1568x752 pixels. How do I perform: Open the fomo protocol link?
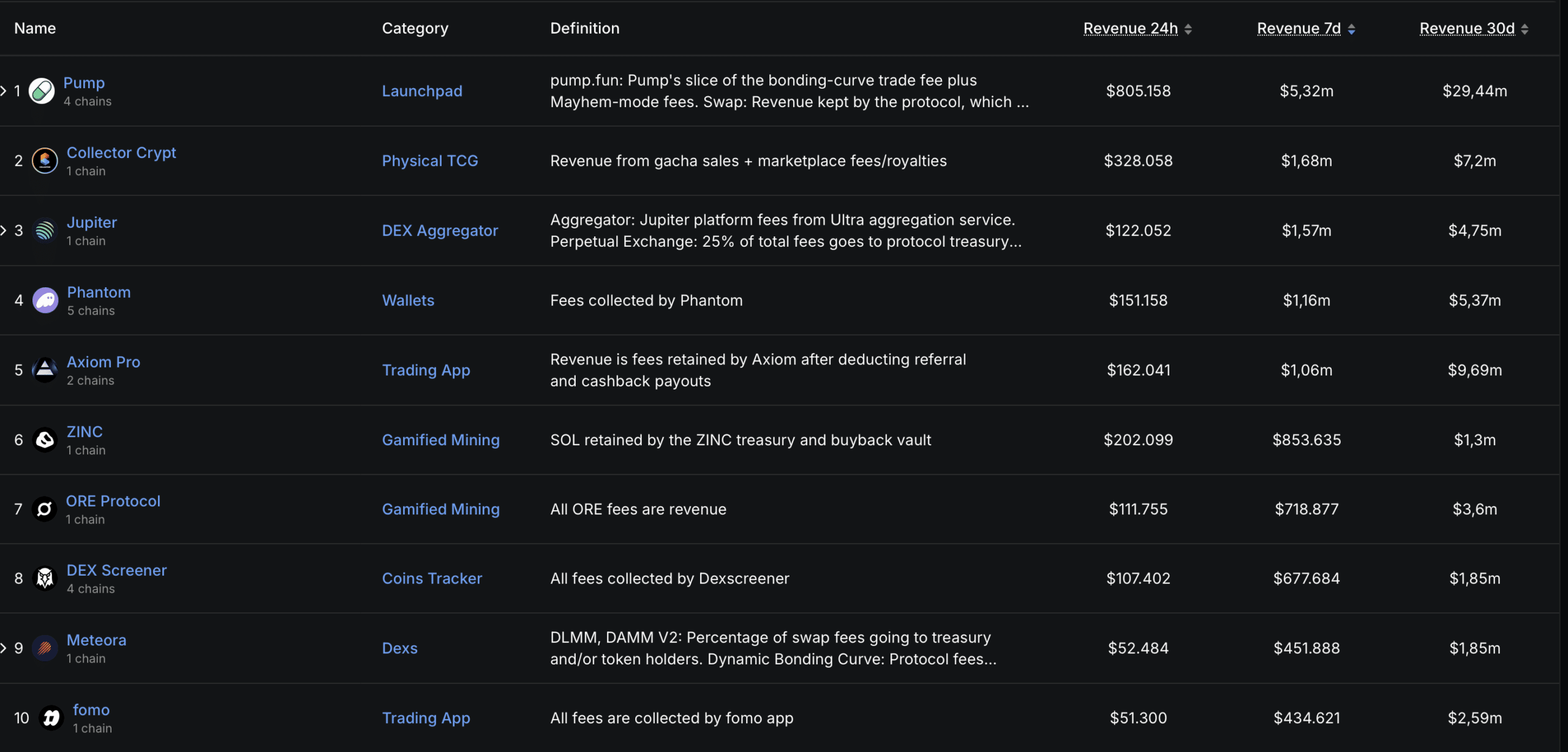pos(91,710)
